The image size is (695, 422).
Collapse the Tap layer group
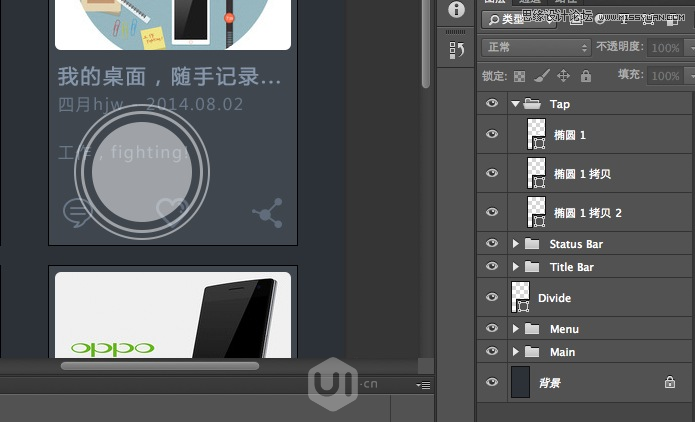pos(516,104)
